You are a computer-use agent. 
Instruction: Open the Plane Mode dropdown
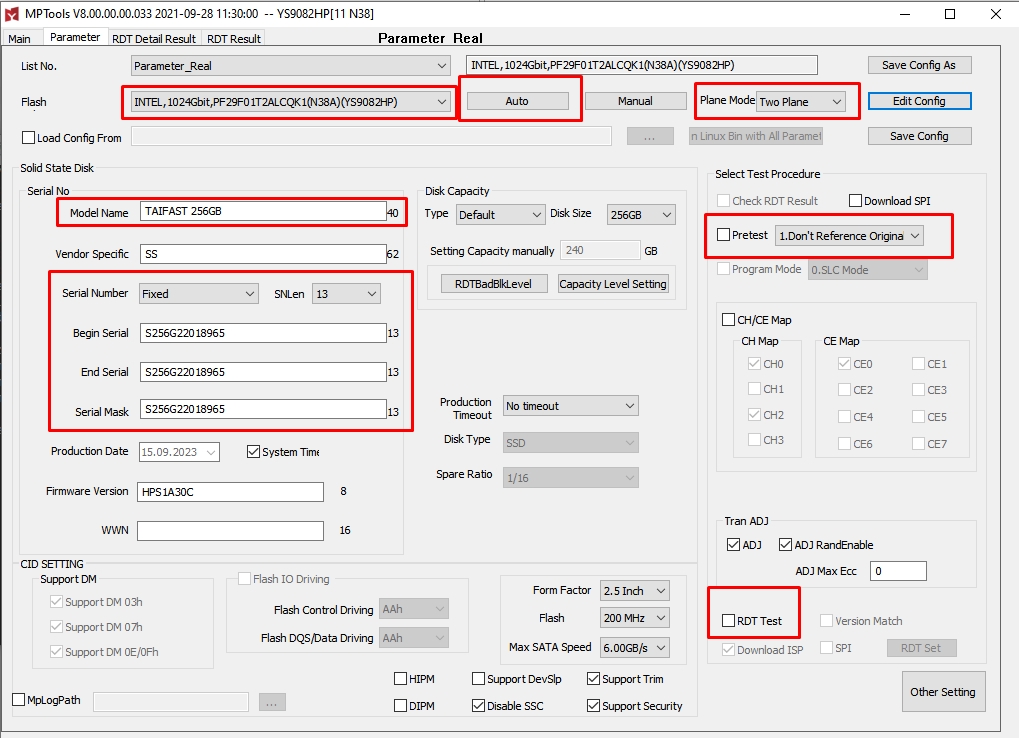point(801,101)
